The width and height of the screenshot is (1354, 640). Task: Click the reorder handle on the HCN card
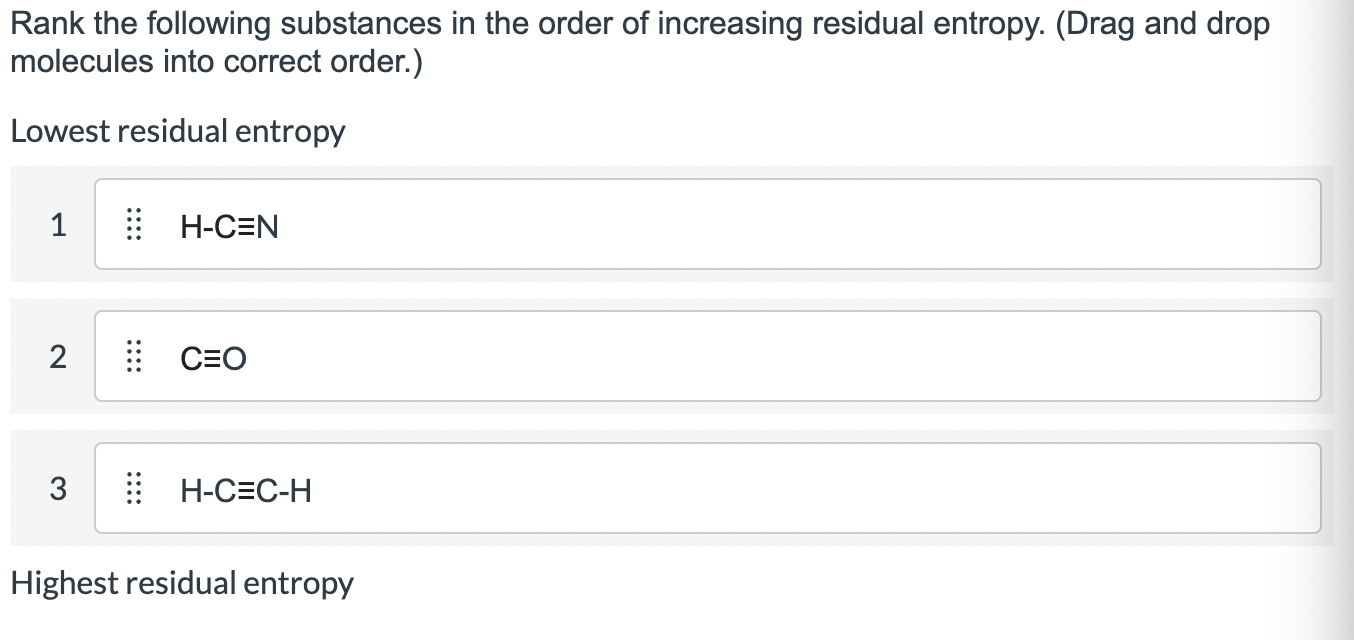point(134,226)
